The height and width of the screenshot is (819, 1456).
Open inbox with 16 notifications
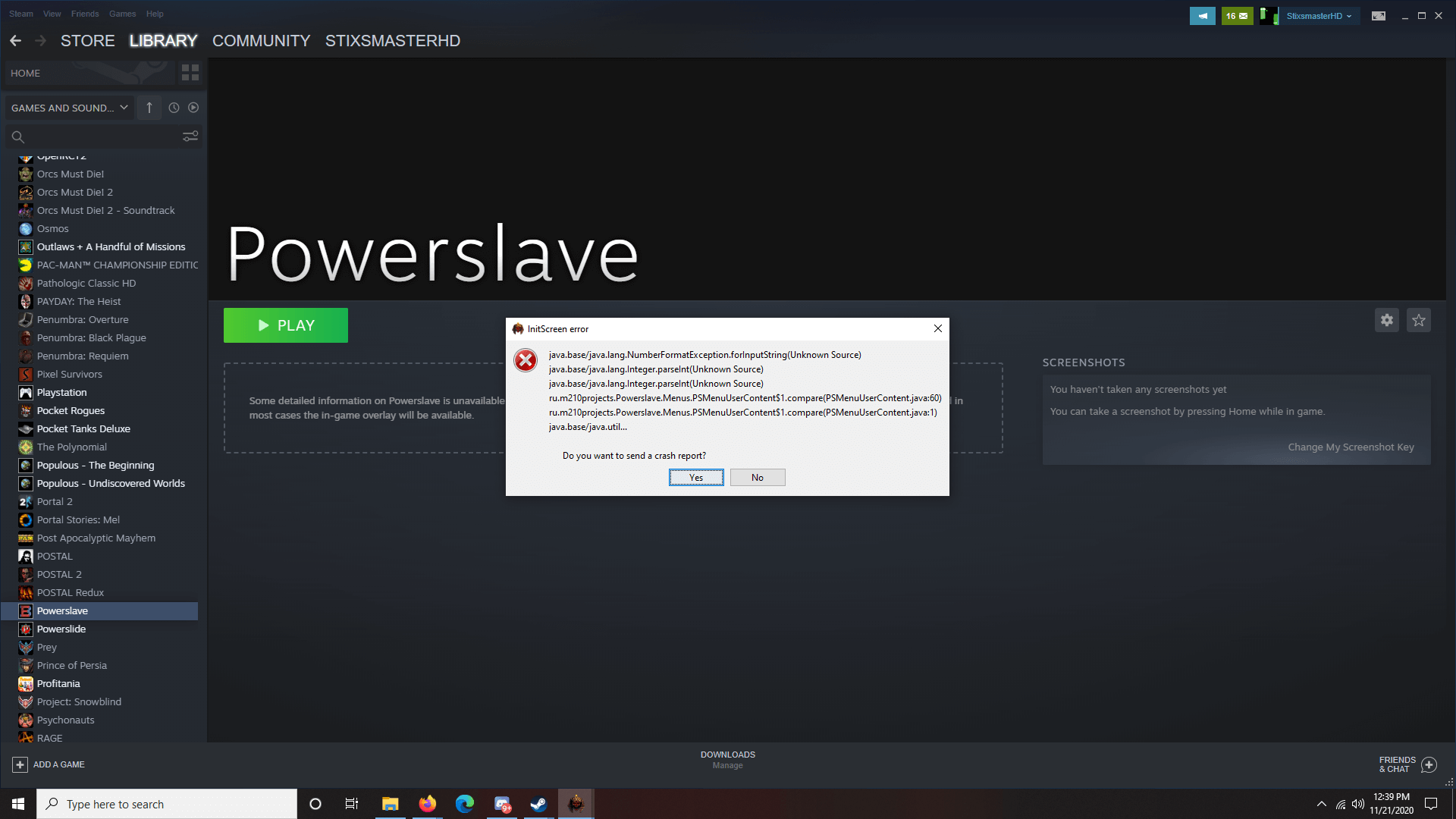point(1238,16)
